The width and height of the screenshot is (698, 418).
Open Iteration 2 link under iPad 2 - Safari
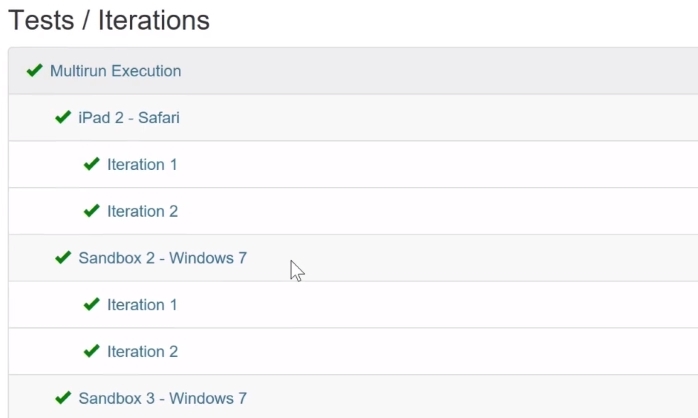pyautogui.click(x=142, y=211)
